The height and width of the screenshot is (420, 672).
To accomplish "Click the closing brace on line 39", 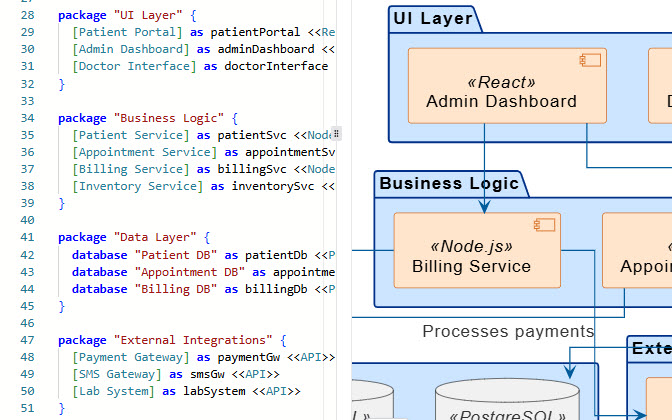I will point(62,203).
